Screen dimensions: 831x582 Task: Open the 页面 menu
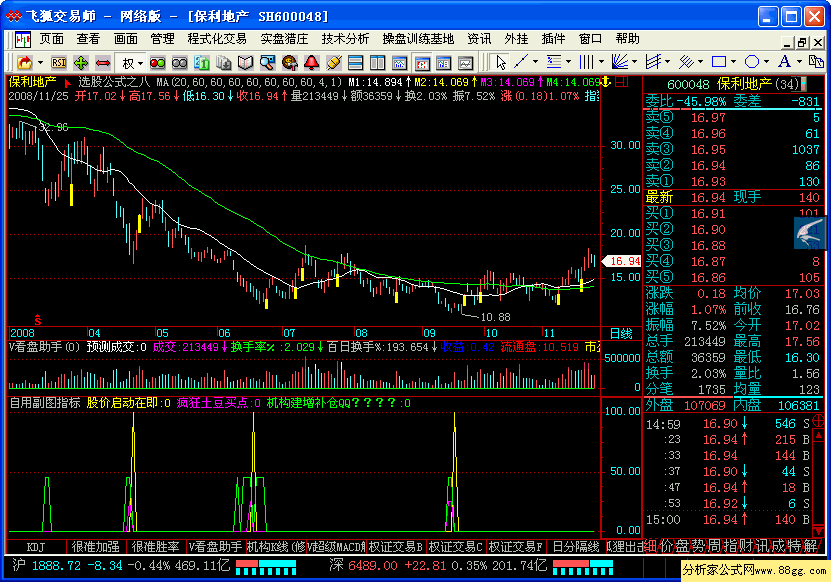(51, 39)
